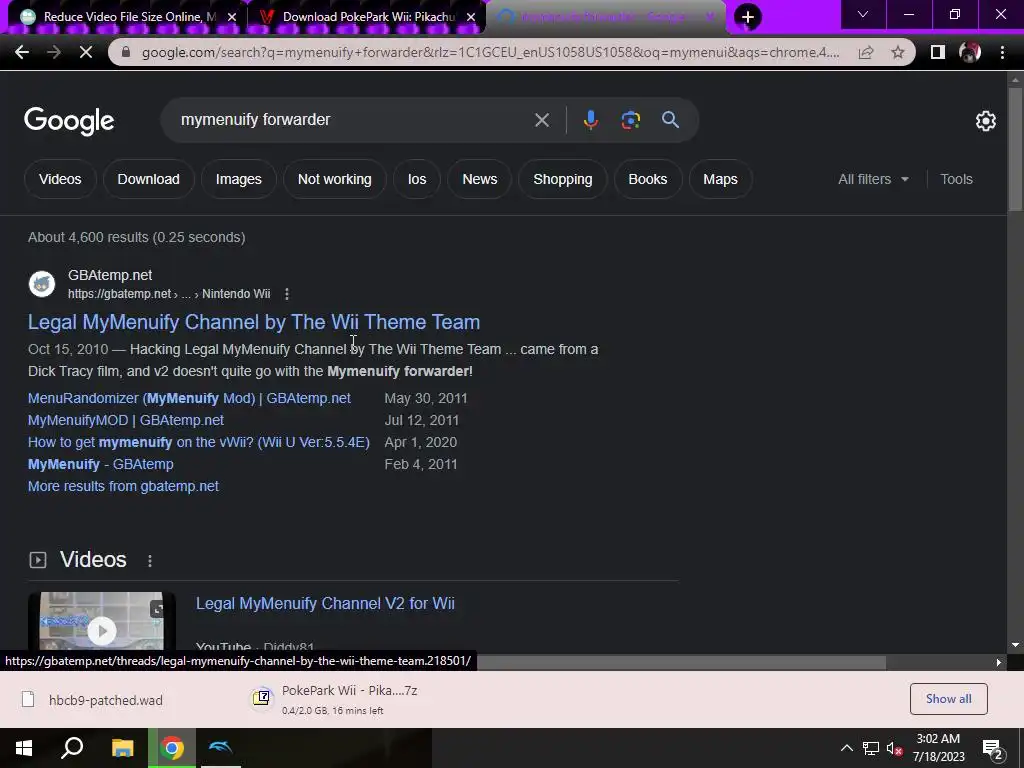Click the browser address bar URL
Screen dimensions: 1024x768
click(490, 52)
